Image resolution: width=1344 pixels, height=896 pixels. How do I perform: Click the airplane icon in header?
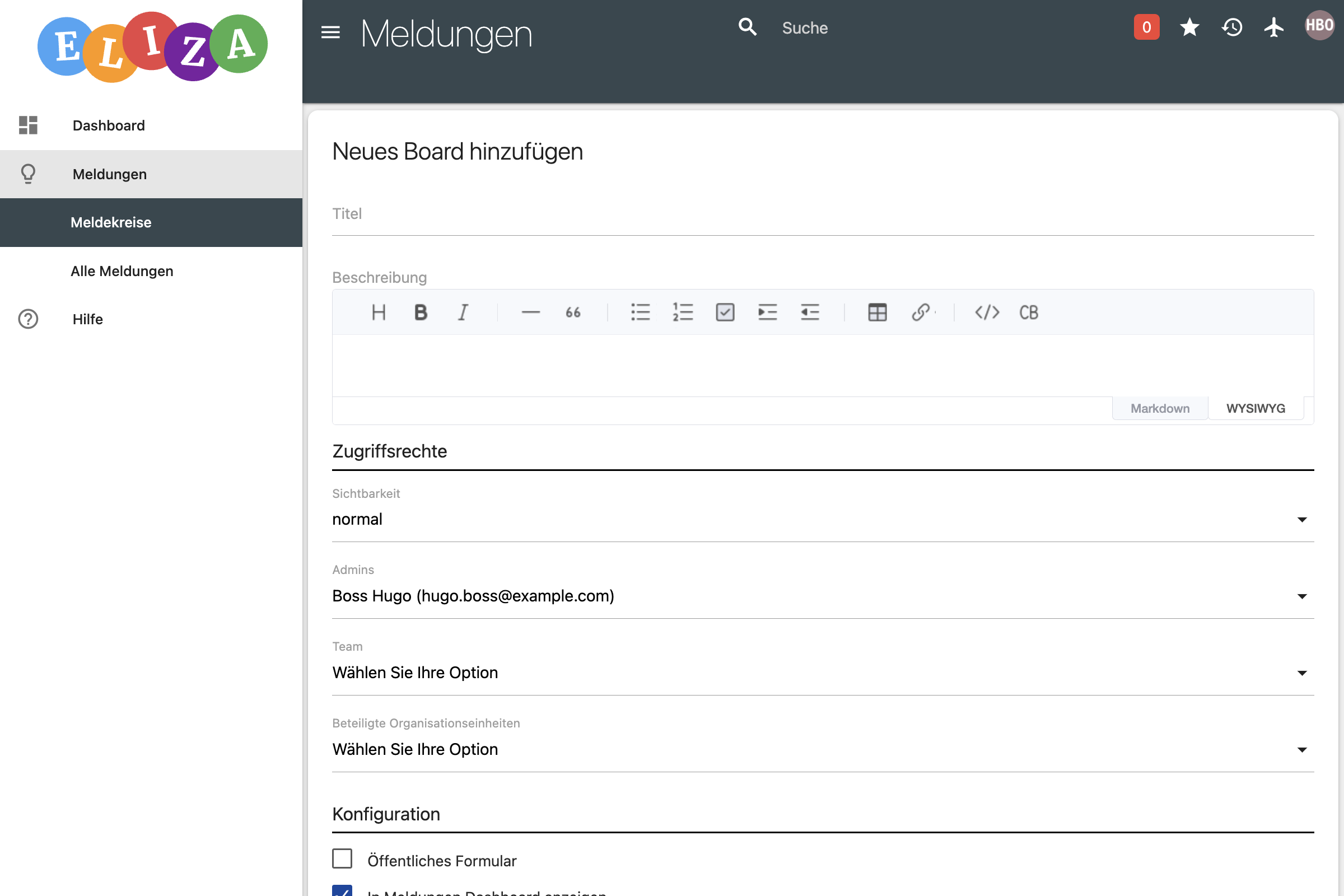1273,27
